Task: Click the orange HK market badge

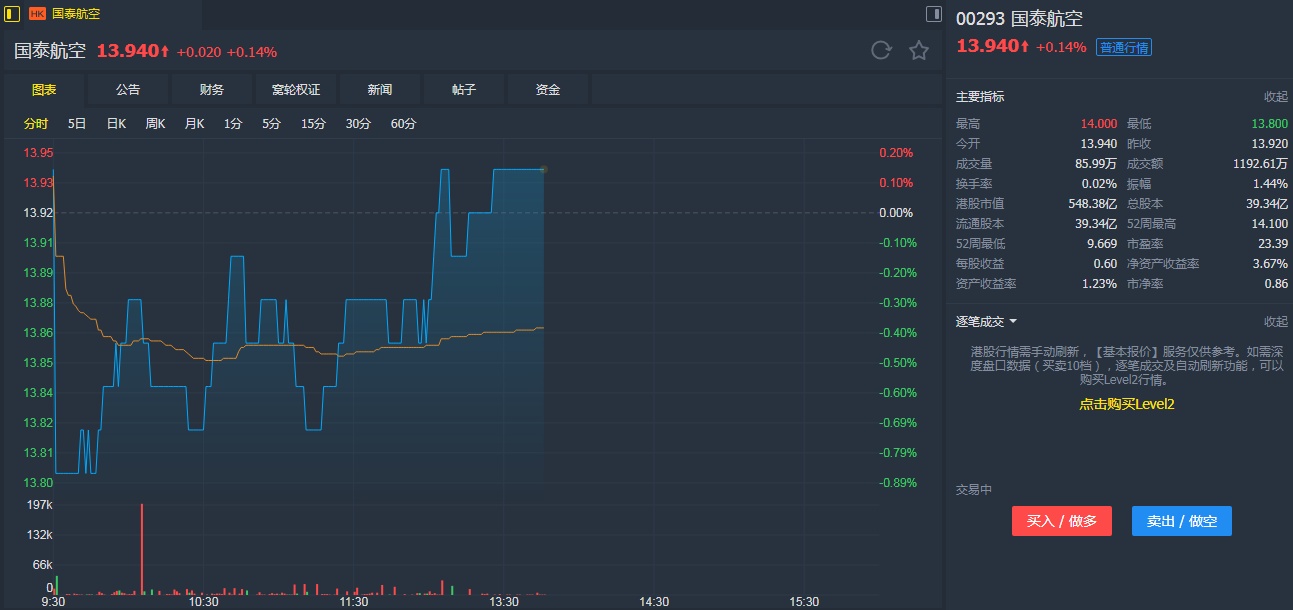Action: pos(37,14)
